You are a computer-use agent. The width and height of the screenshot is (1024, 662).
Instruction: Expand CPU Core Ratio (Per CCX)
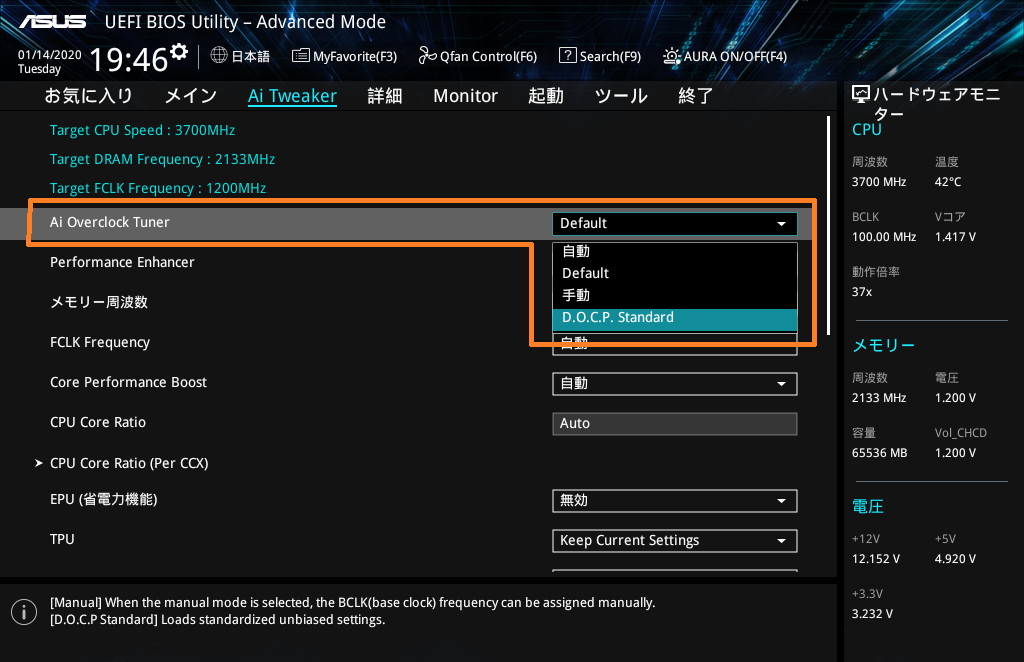click(121, 463)
